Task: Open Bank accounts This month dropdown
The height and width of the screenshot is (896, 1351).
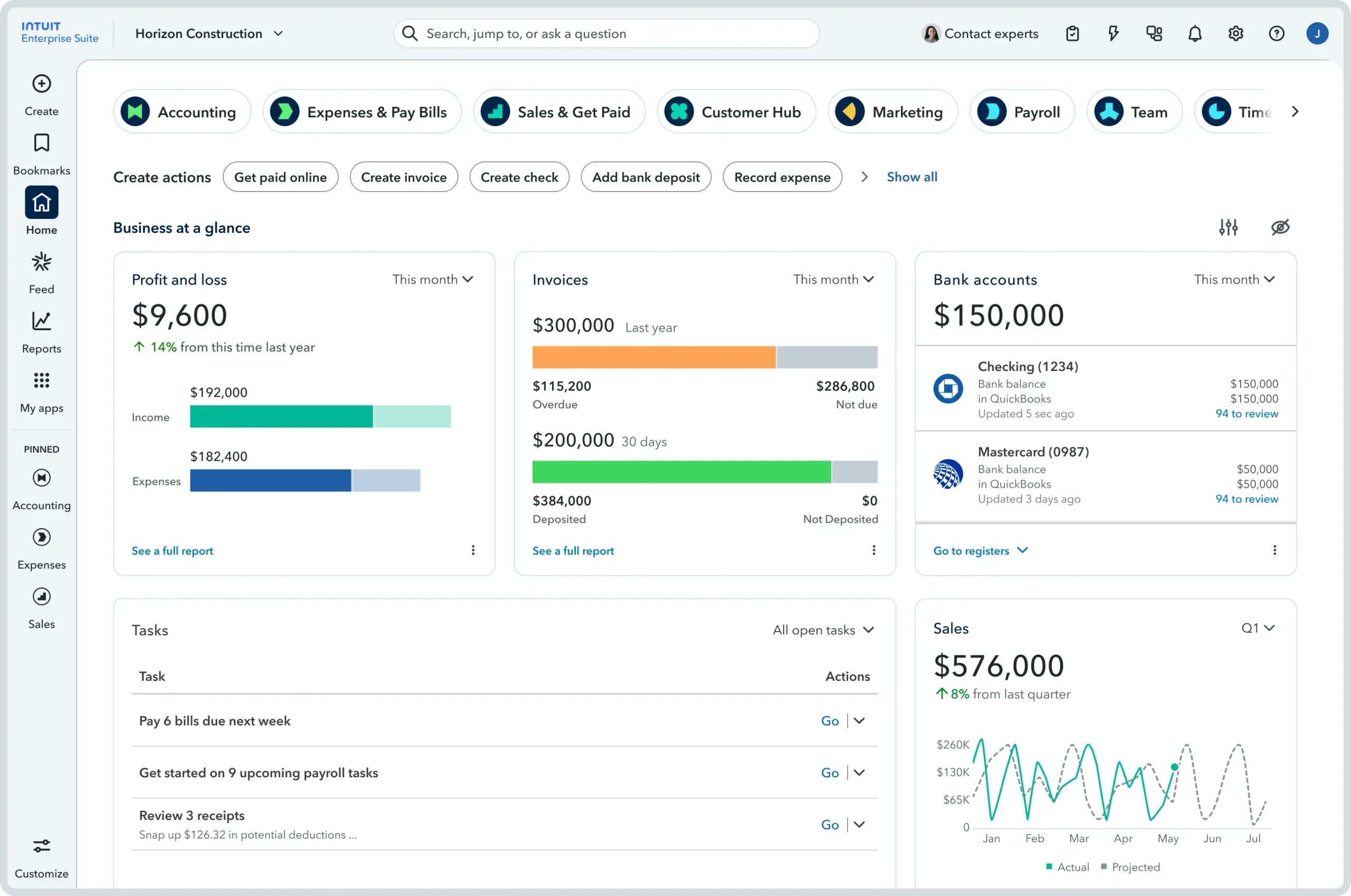Action: point(1234,280)
